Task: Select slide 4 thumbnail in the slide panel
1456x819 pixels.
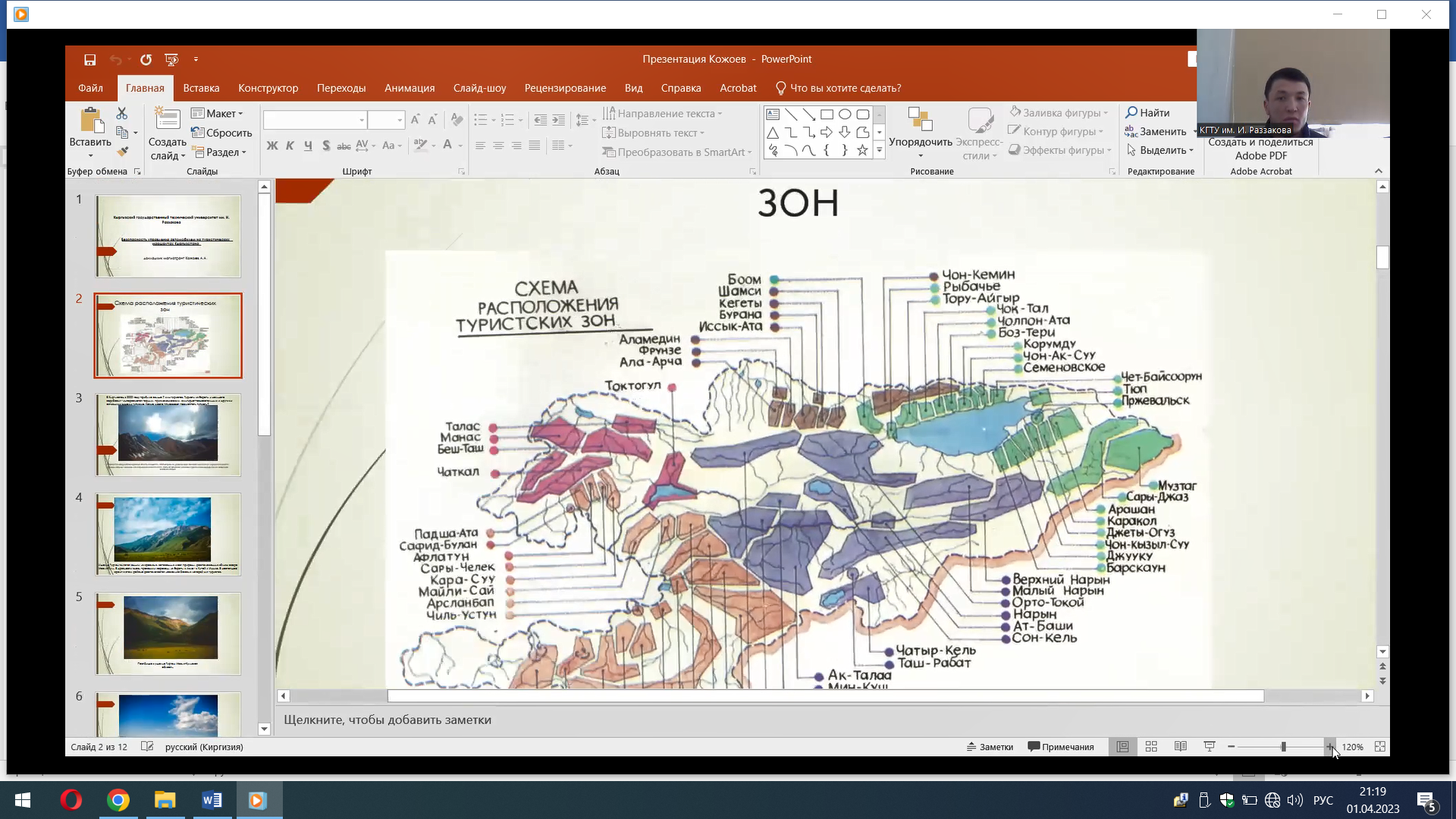Action: tap(168, 534)
